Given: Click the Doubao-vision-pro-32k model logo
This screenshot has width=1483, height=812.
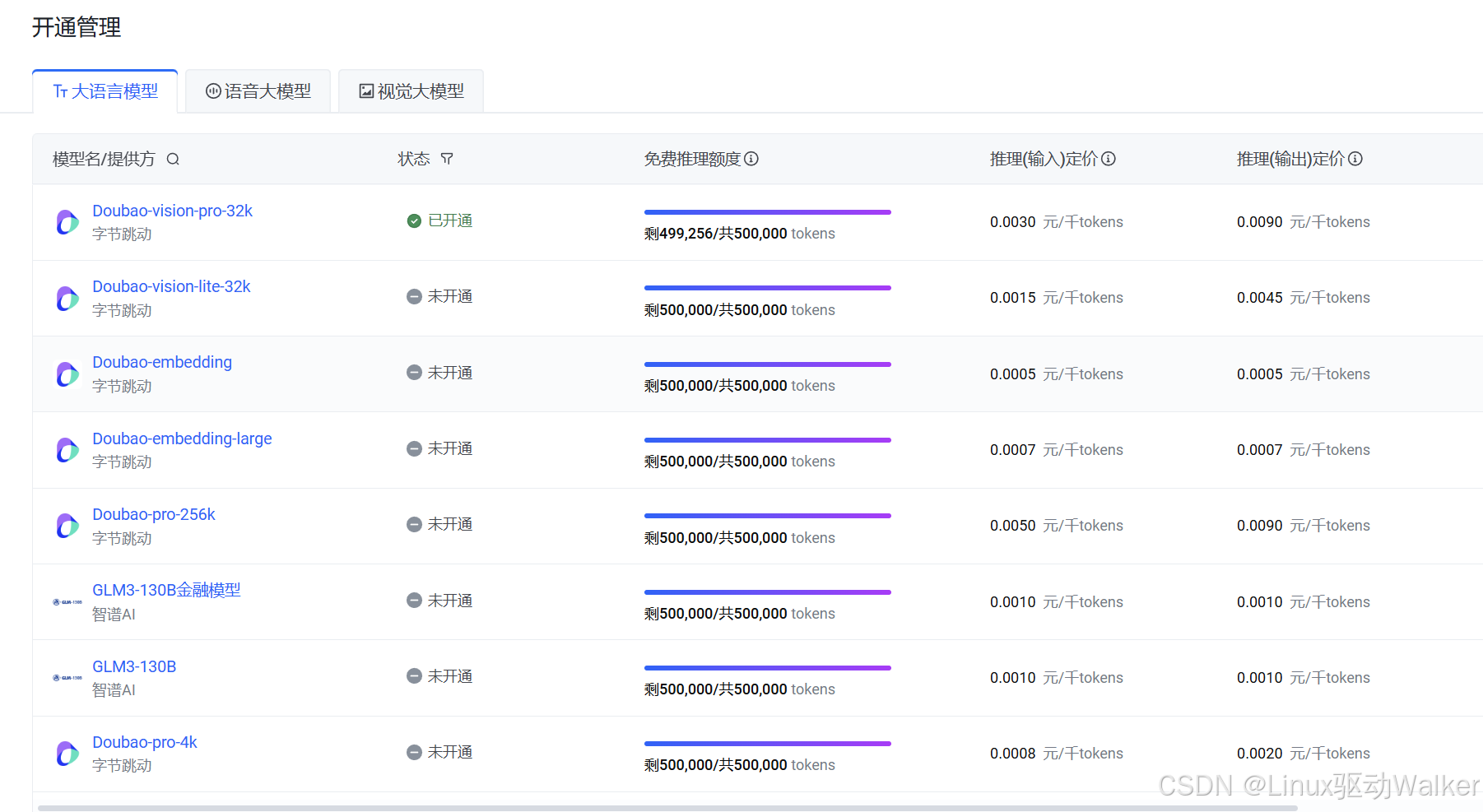Looking at the screenshot, I should tap(67, 222).
